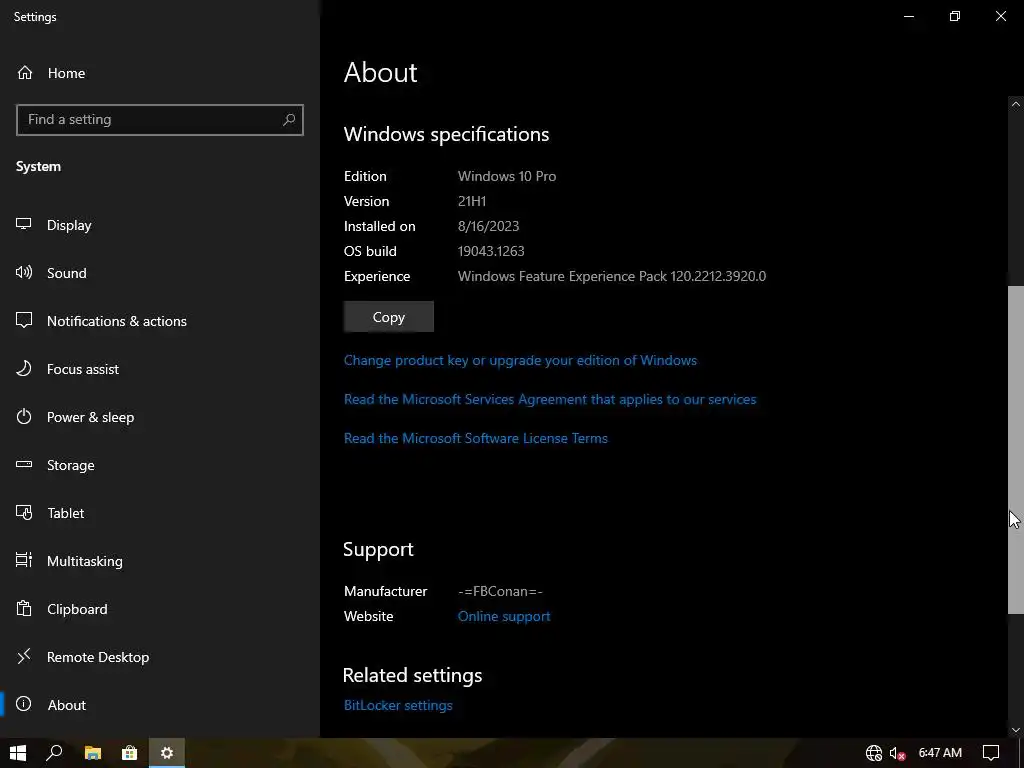Open Change product key or upgrade link
Image resolution: width=1024 pixels, height=768 pixels.
[x=520, y=360]
